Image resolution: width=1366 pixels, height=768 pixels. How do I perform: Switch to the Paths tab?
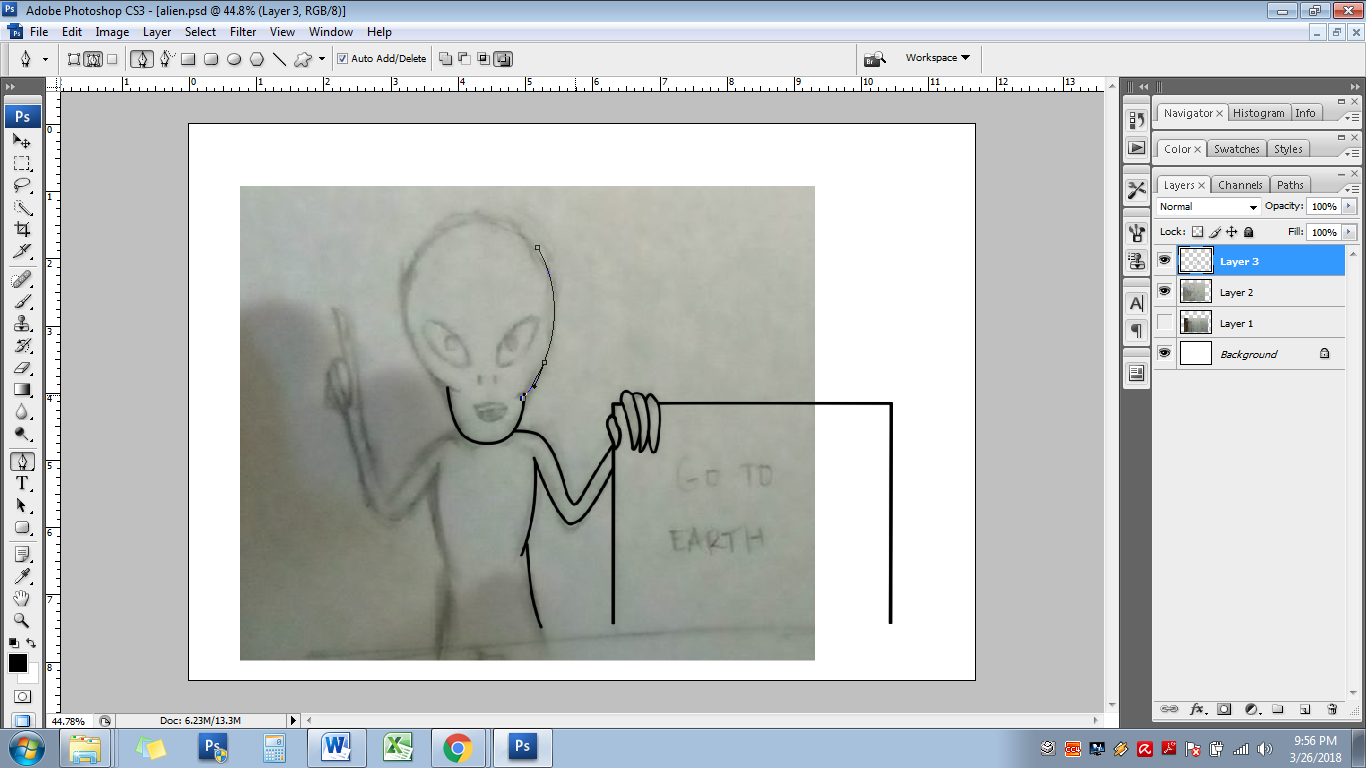pyautogui.click(x=1290, y=185)
